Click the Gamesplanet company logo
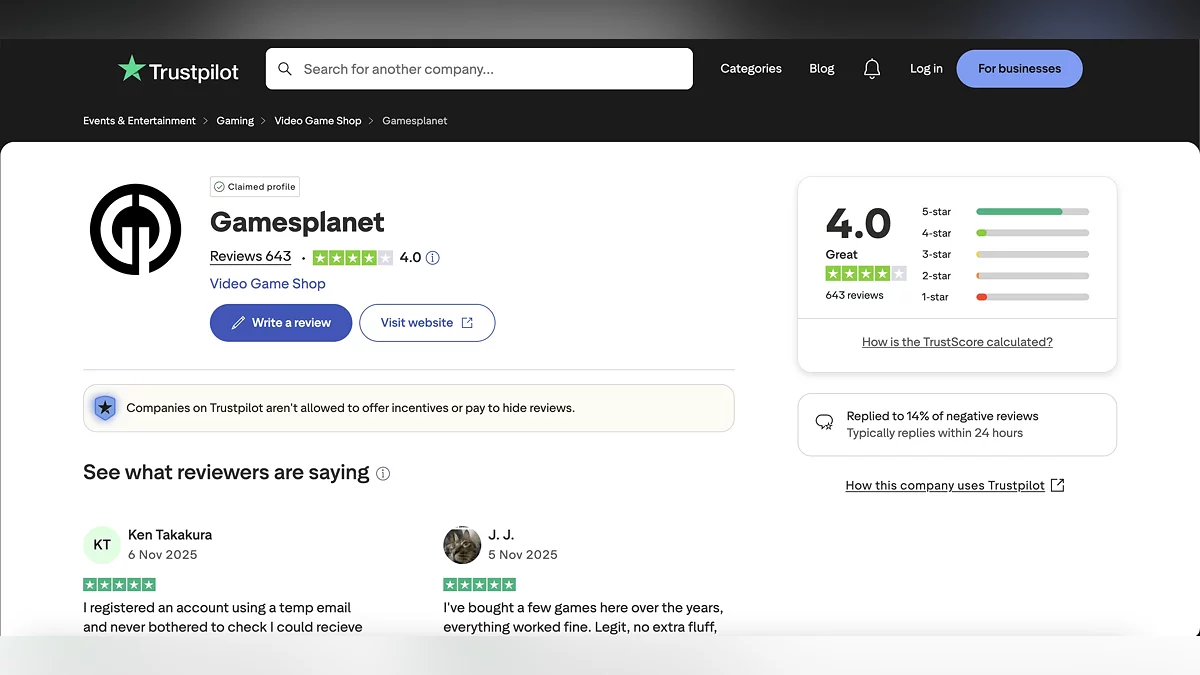This screenshot has width=1200, height=675. (x=136, y=229)
